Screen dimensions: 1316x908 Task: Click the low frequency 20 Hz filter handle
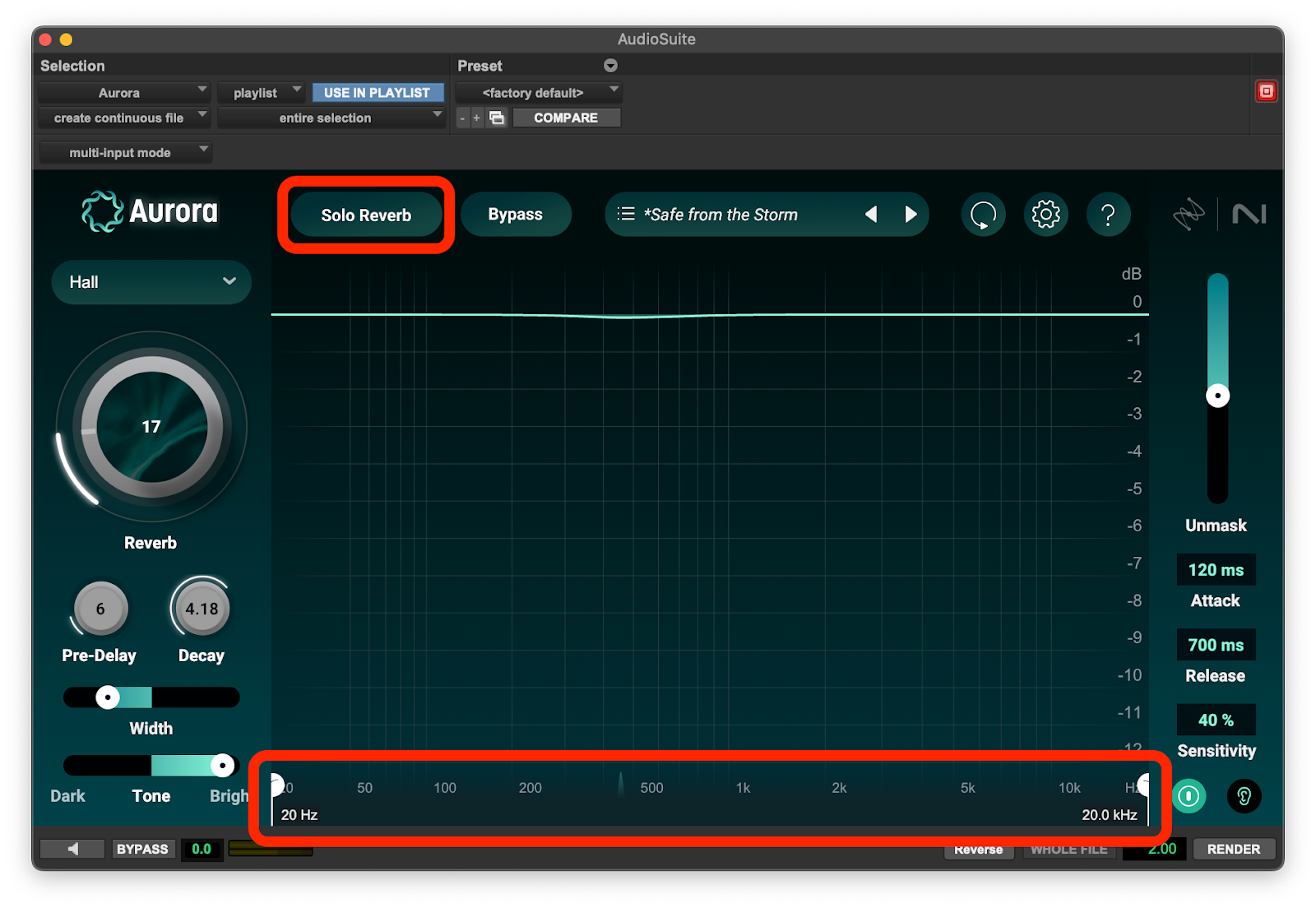pyautogui.click(x=277, y=786)
